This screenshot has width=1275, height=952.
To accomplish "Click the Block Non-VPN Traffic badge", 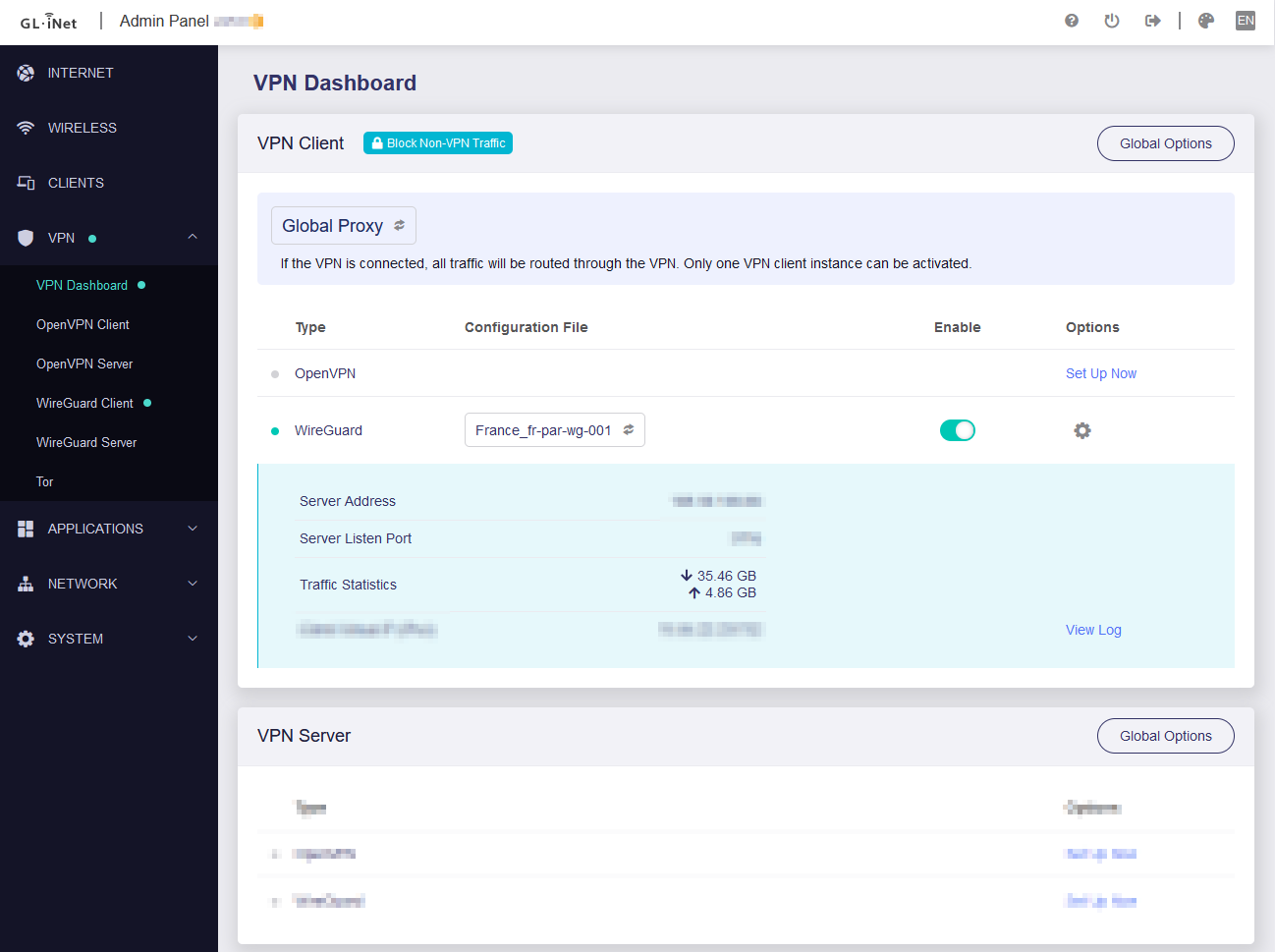I will tap(438, 143).
